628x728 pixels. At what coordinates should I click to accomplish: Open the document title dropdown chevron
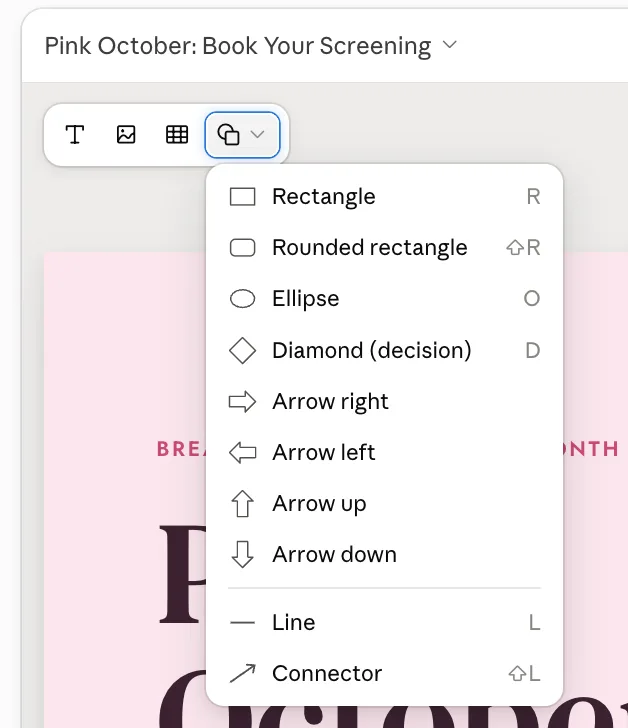pos(450,45)
